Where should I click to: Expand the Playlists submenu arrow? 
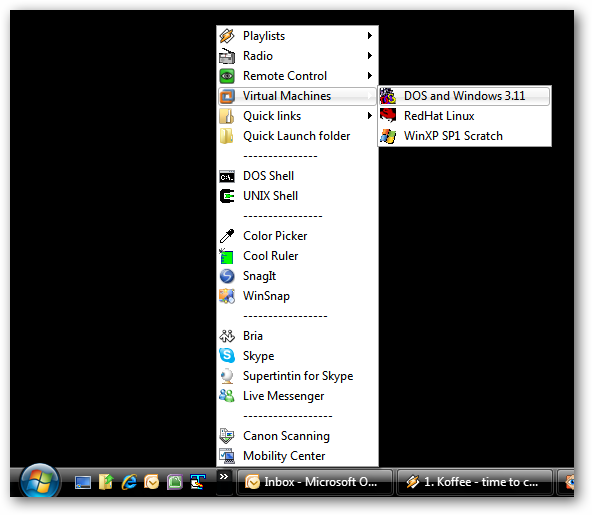(x=370, y=35)
